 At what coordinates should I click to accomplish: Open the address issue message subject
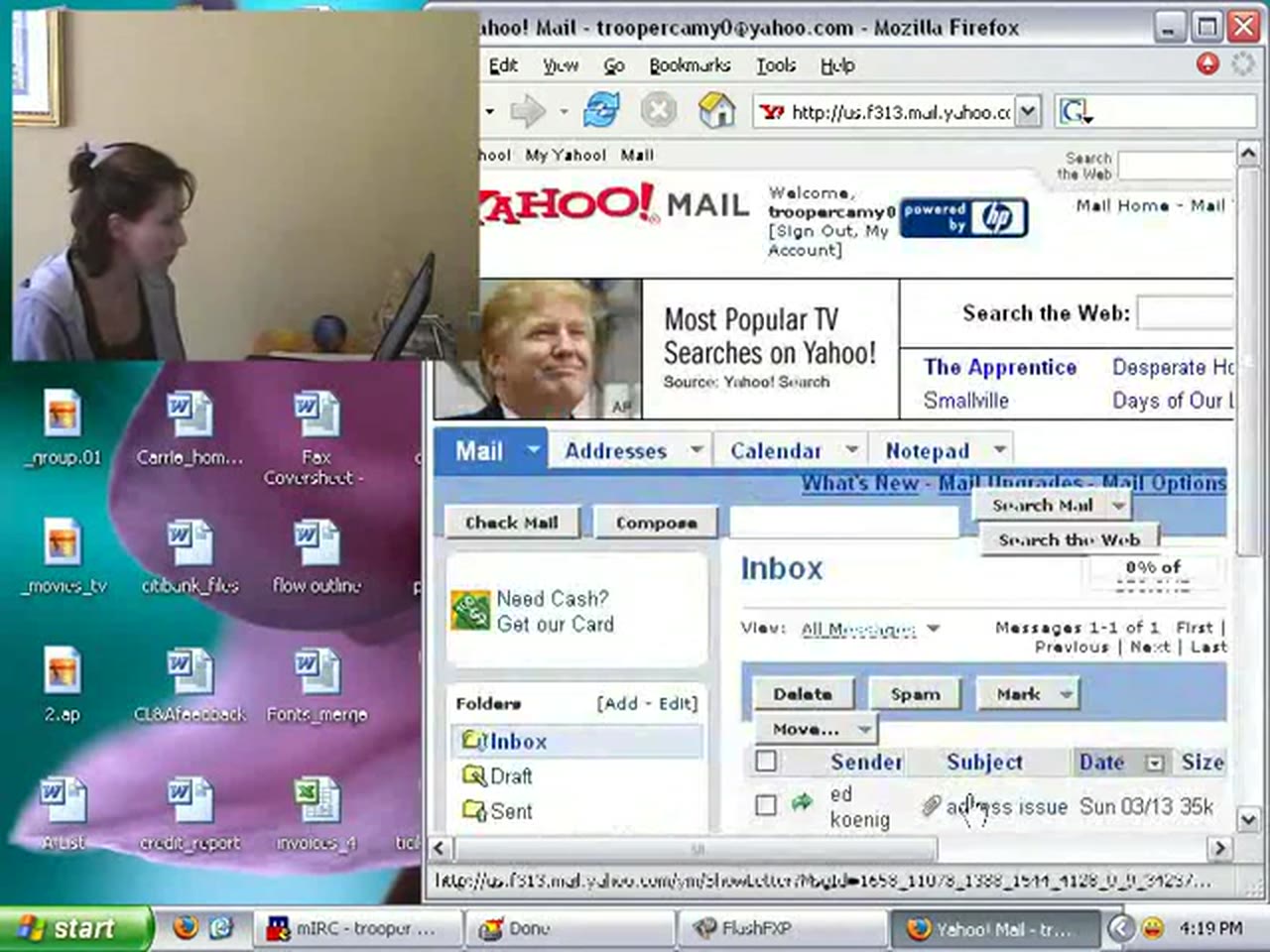pos(1006,806)
